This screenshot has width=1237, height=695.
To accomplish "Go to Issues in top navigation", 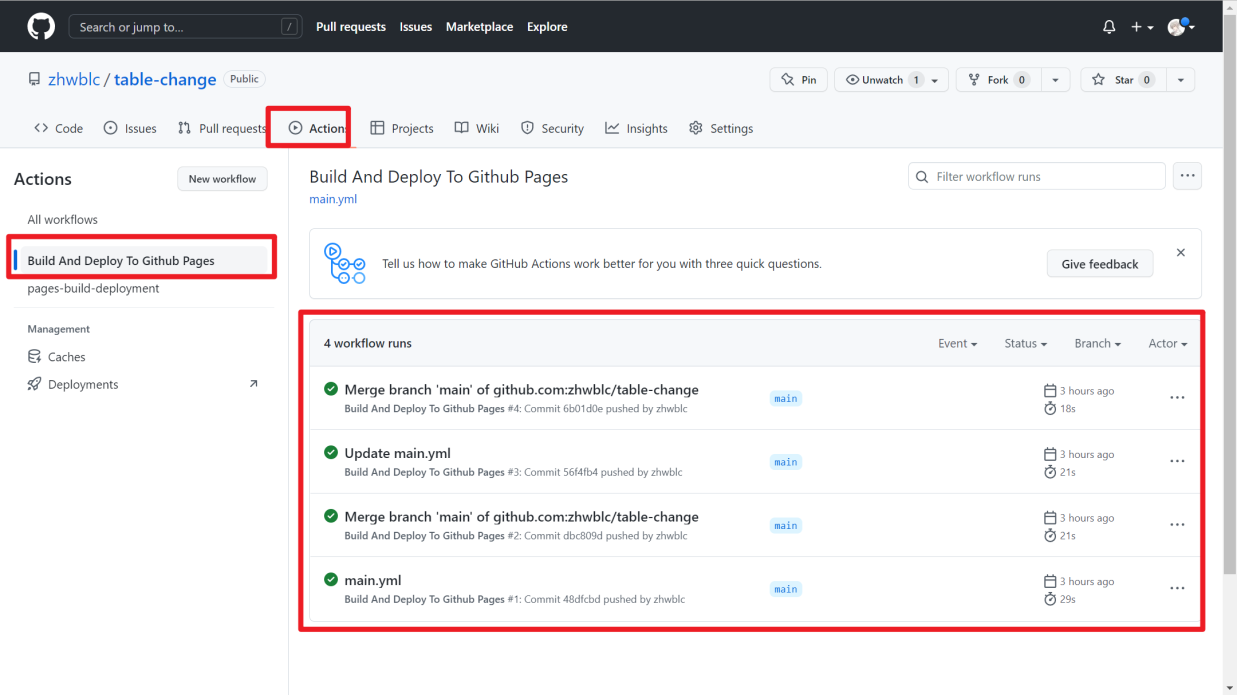I will 416,27.
